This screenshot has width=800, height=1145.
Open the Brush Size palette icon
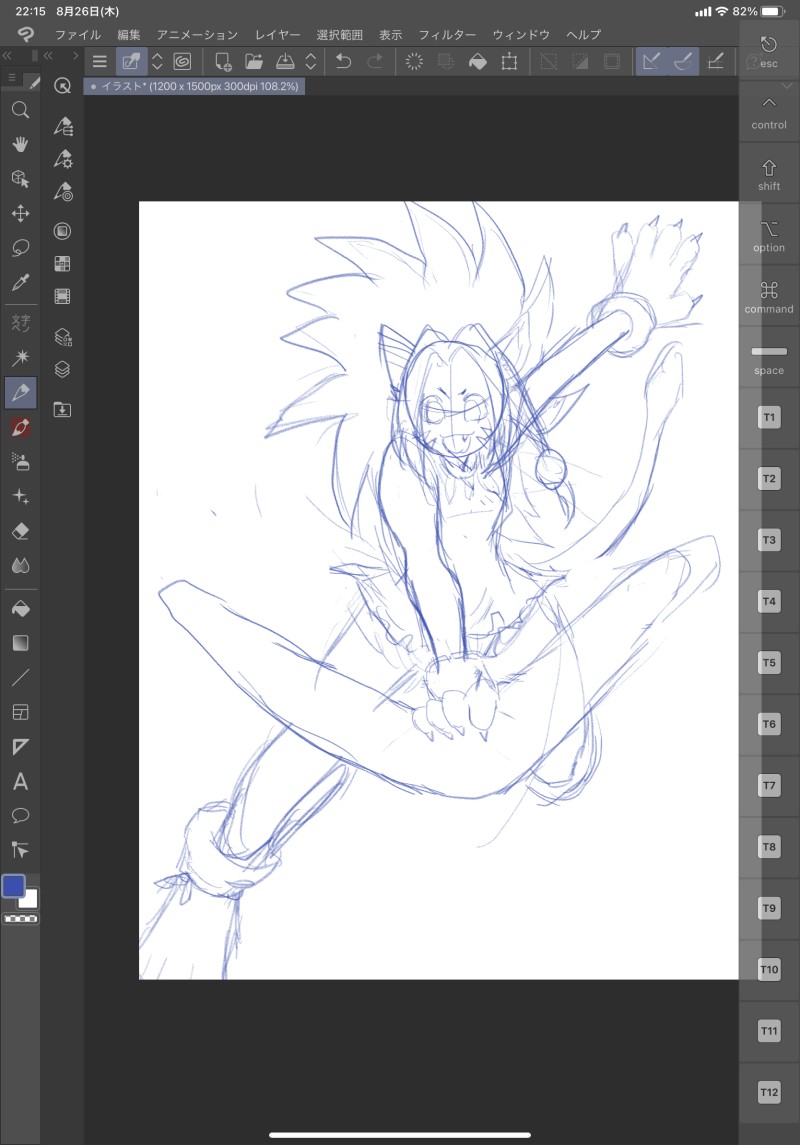pos(63,191)
